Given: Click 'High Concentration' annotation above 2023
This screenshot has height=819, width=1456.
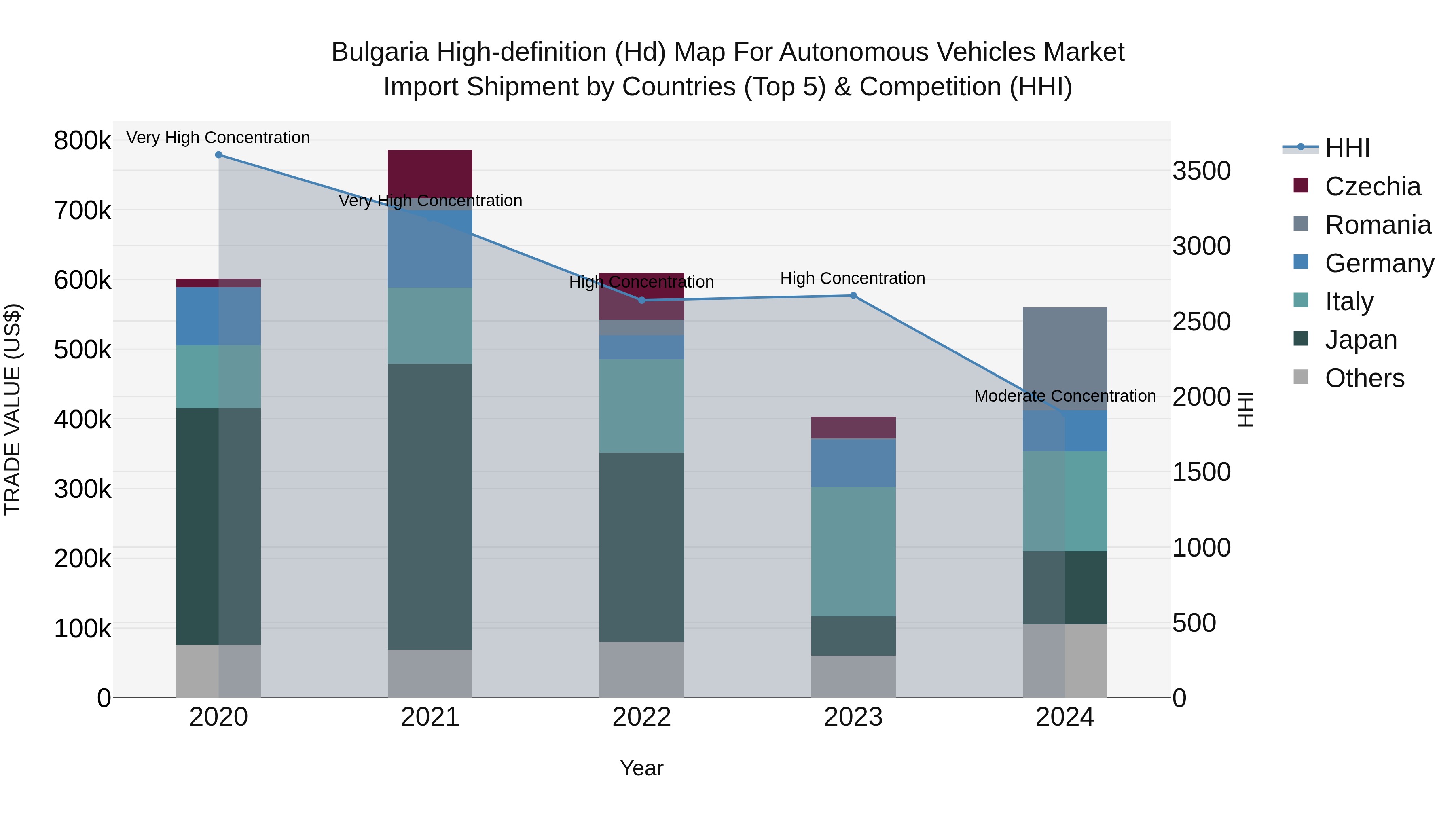Looking at the screenshot, I should [x=853, y=279].
